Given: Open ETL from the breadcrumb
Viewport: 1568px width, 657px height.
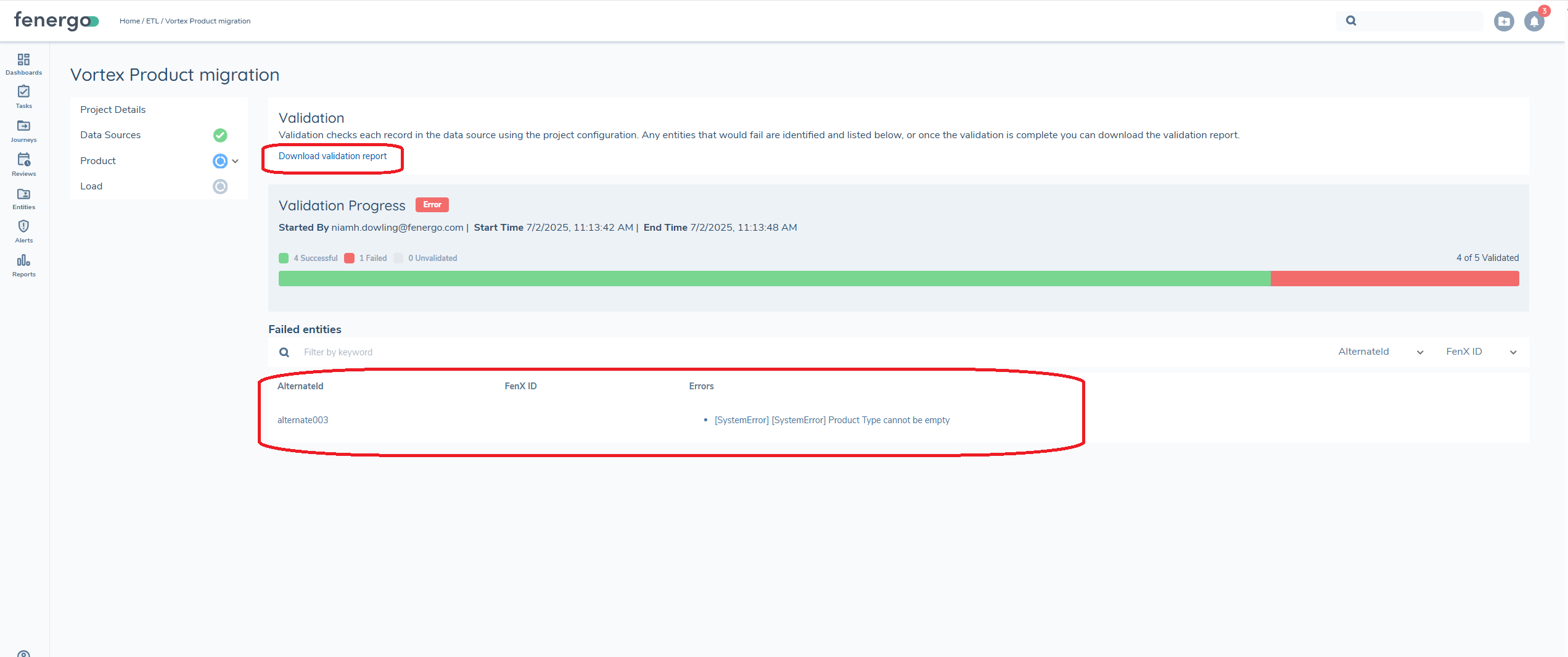Looking at the screenshot, I should pos(152,20).
